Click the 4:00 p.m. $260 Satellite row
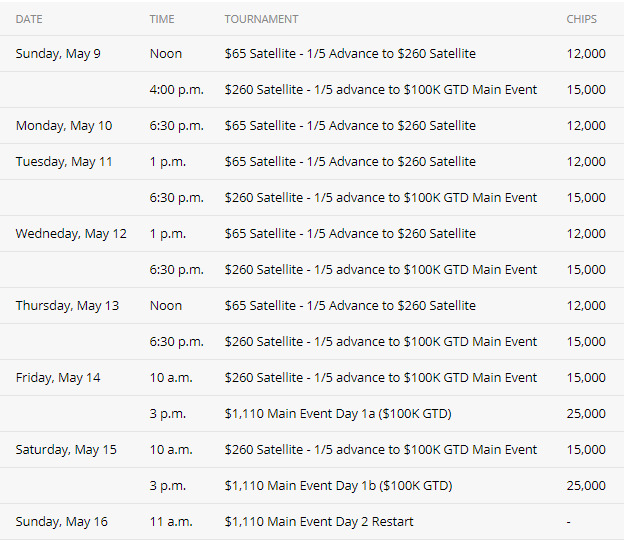This screenshot has height=541, width=624. (312, 90)
